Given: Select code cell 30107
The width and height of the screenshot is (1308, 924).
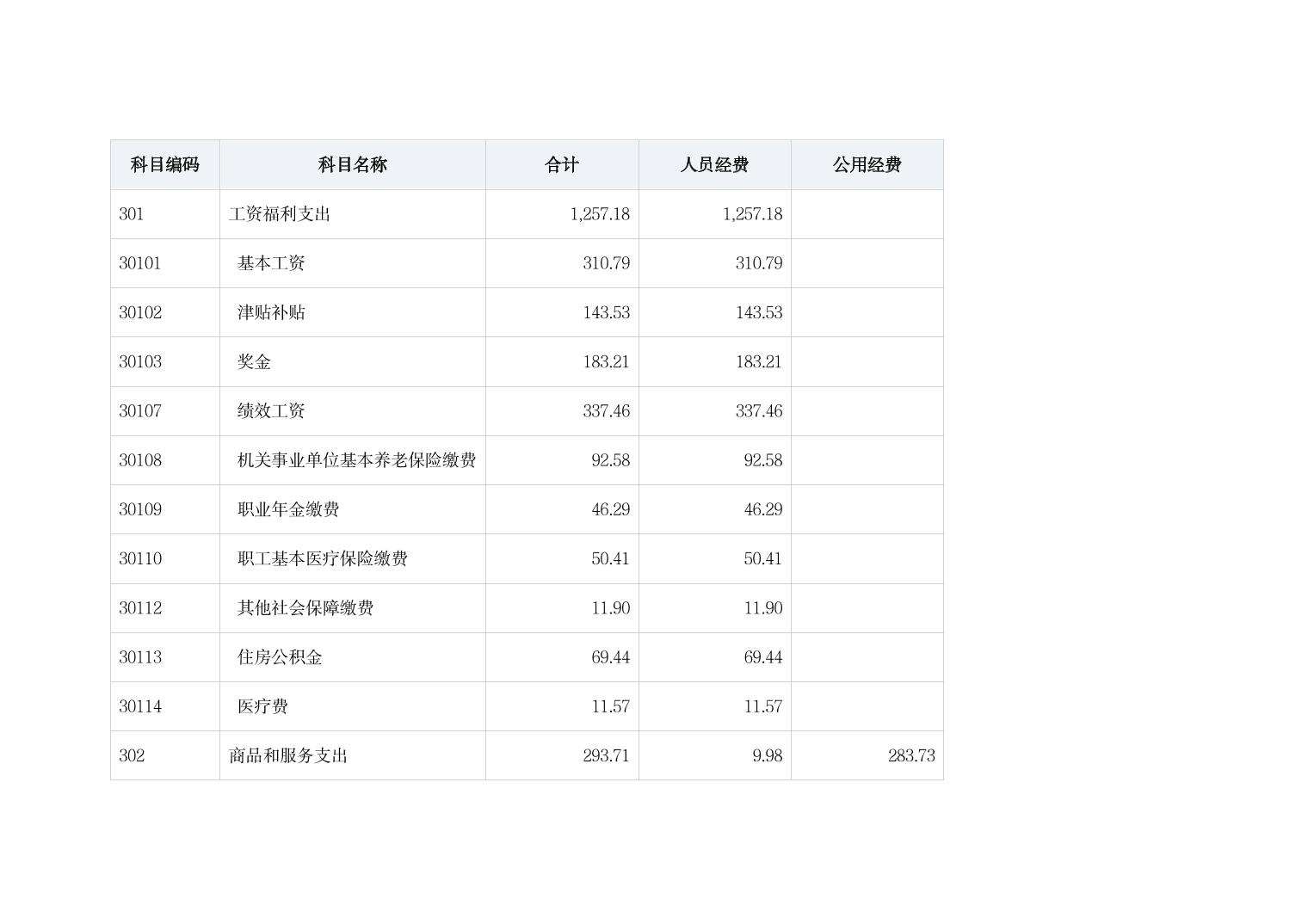Looking at the screenshot, I should click(x=140, y=411).
